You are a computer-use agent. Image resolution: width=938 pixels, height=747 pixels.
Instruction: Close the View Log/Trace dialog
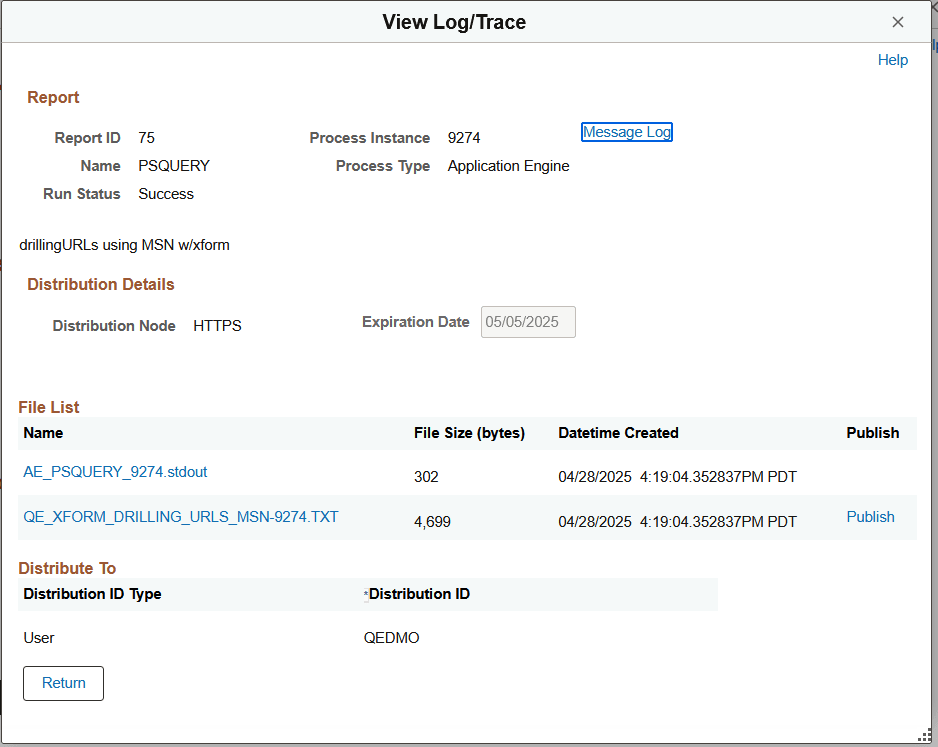tap(897, 21)
